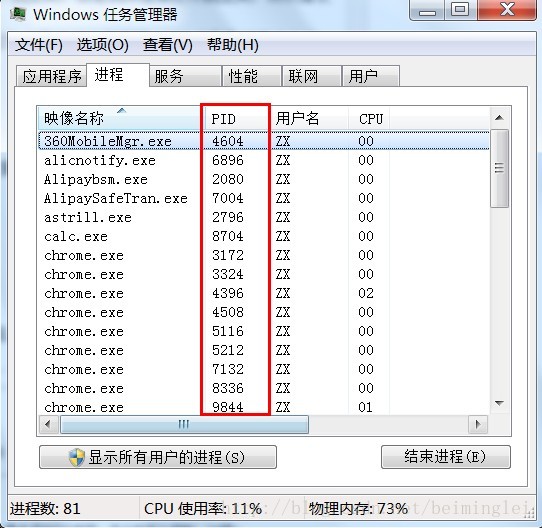Sort by the CPU column header
Viewport: 542px width, 528px height.
(369, 119)
